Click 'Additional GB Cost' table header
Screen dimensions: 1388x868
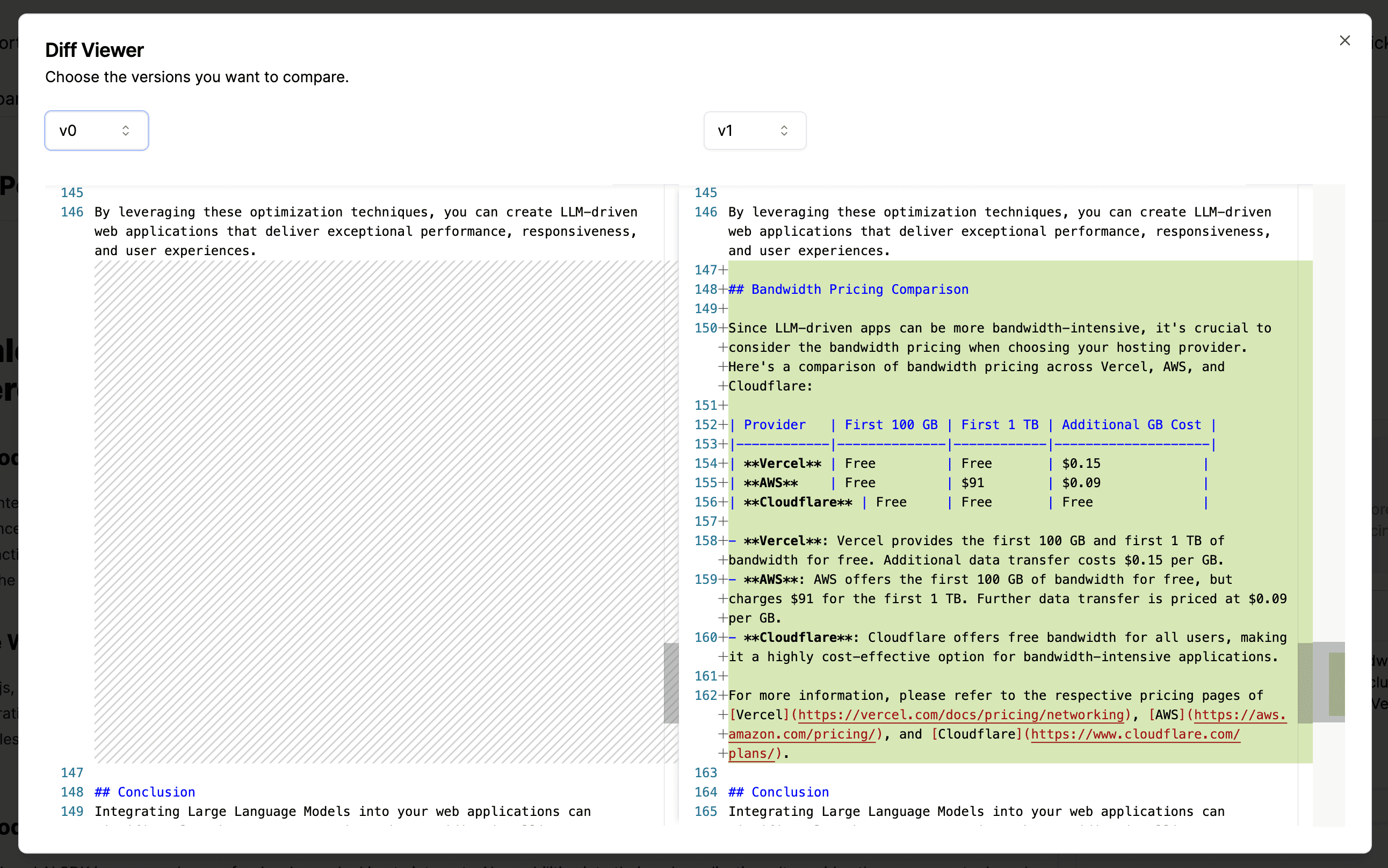1131,425
